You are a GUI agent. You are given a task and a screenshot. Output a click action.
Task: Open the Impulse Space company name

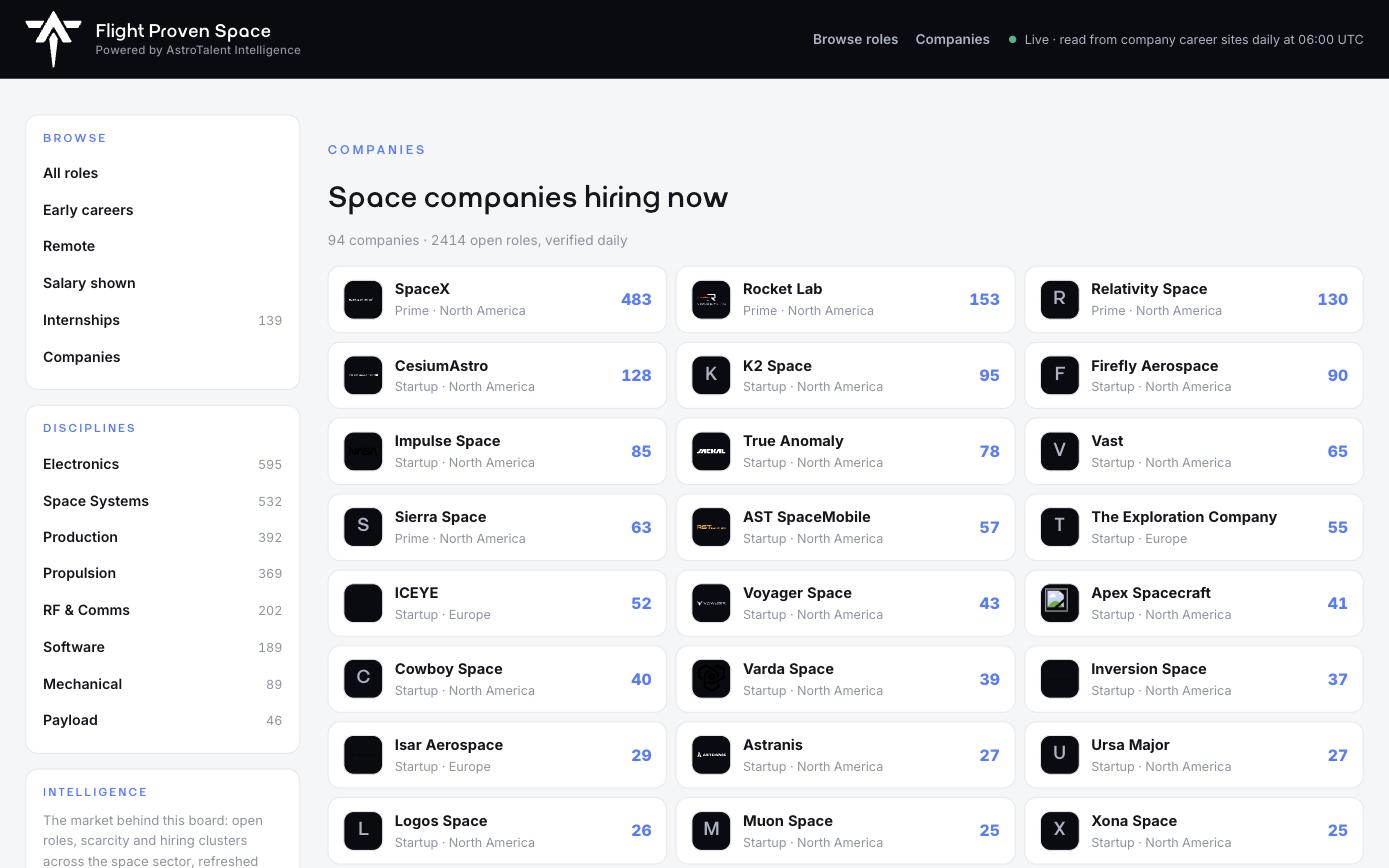coord(447,441)
